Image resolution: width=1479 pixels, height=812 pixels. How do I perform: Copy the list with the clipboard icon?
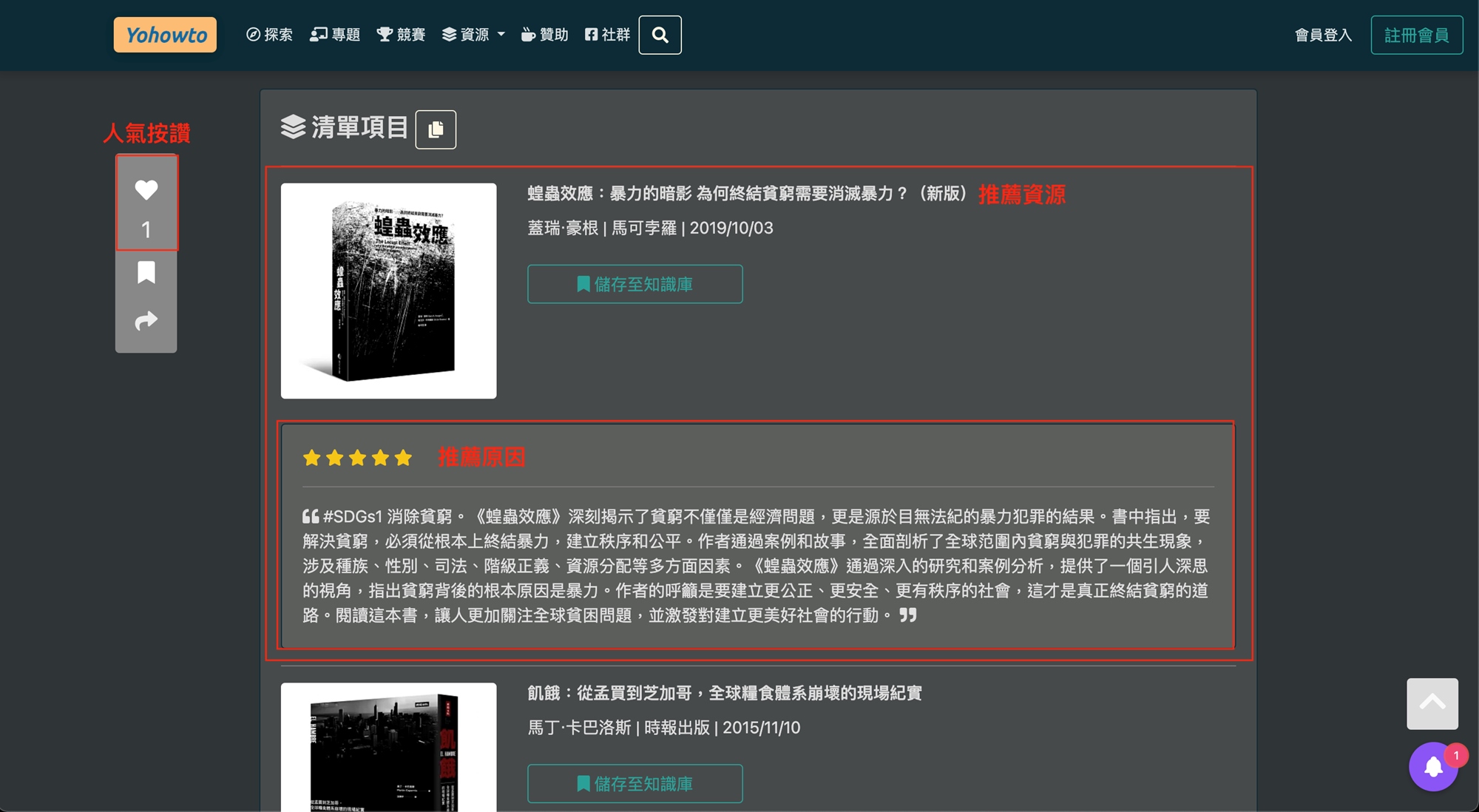436,129
